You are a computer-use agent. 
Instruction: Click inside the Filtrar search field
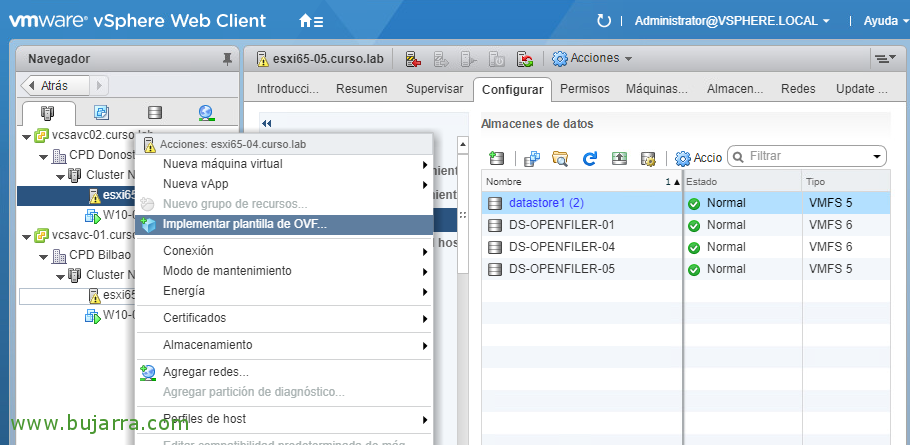[807, 156]
